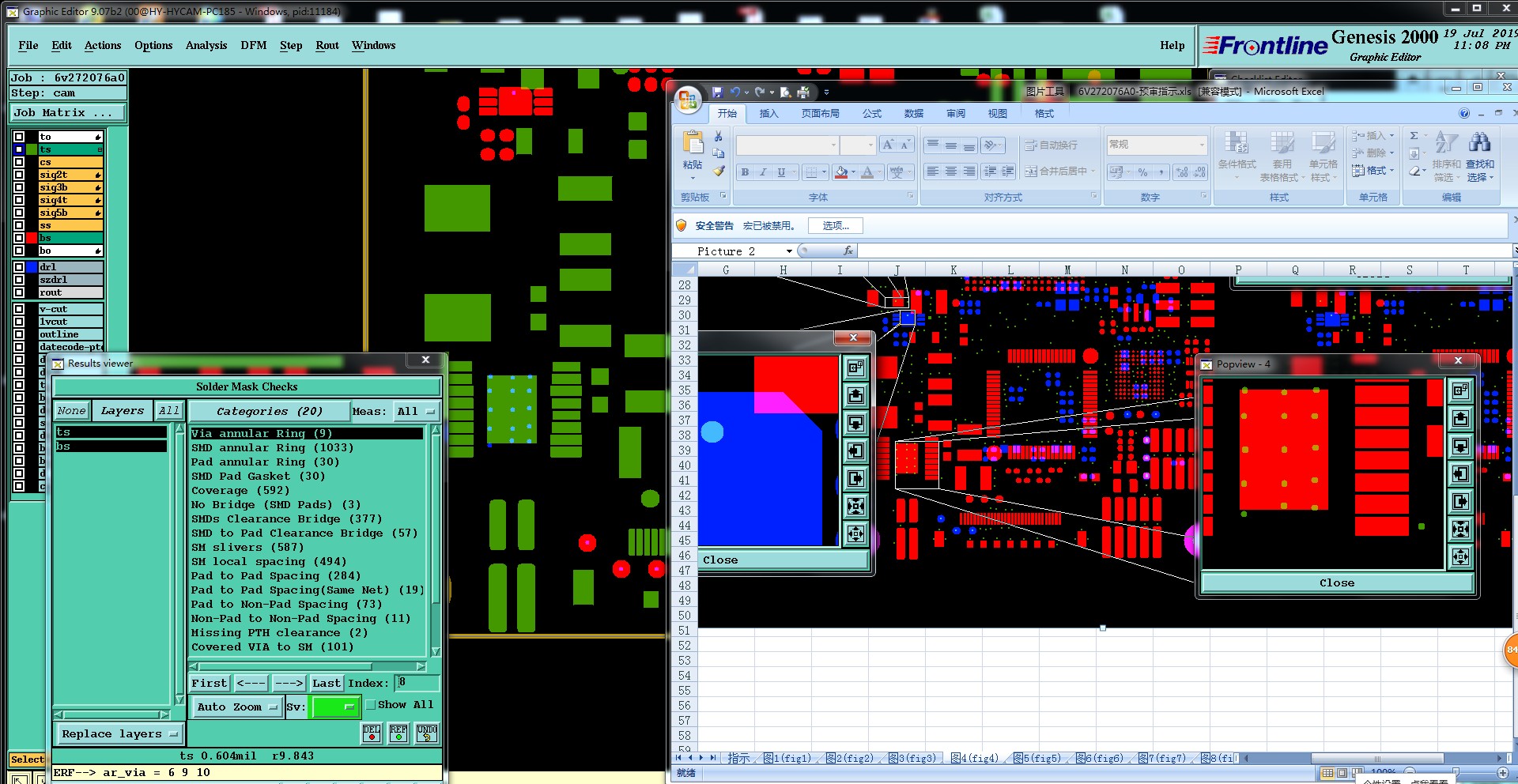Click the Excel fill color bucket
Screen dimensions: 1518x784
pyautogui.click(x=841, y=172)
